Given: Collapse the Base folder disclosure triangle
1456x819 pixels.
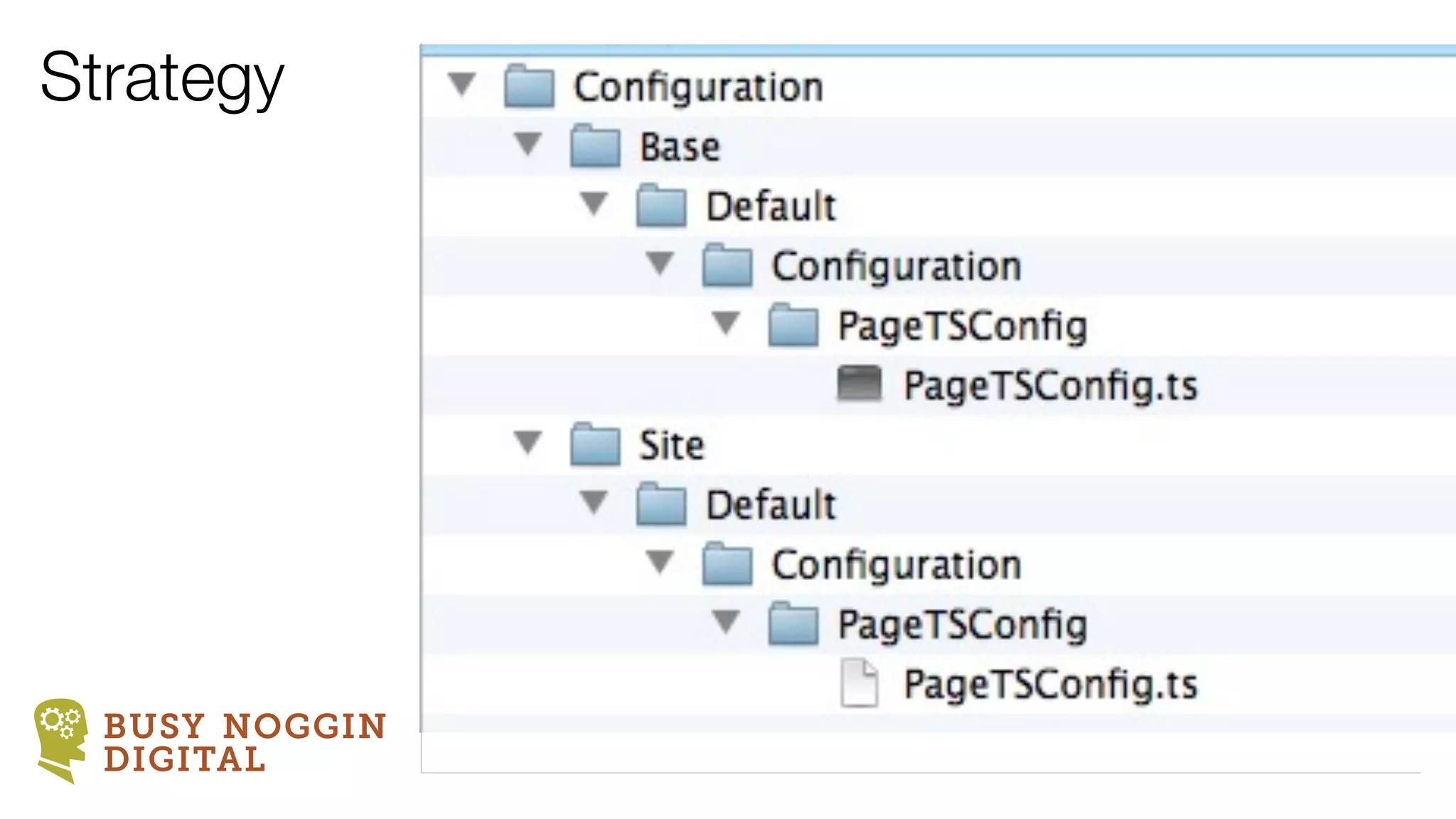Looking at the screenshot, I should point(528,144).
